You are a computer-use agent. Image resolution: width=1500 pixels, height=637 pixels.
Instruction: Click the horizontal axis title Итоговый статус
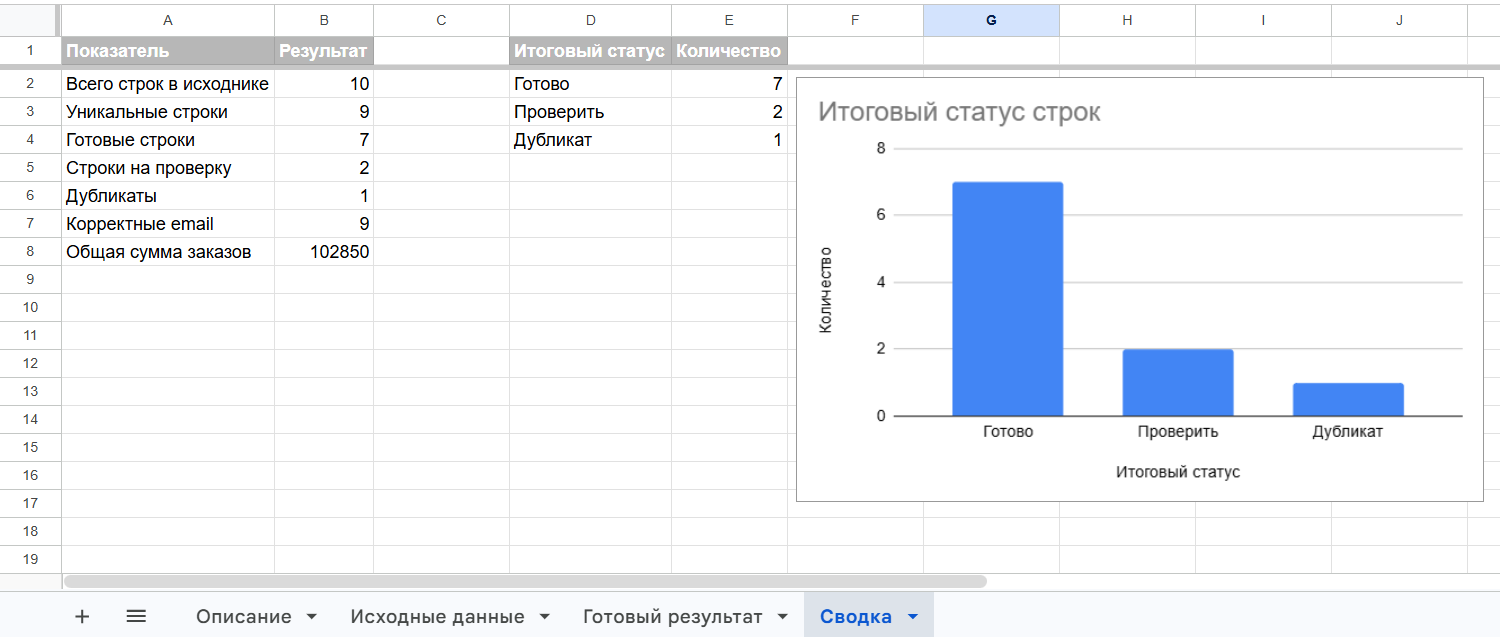tap(1178, 471)
